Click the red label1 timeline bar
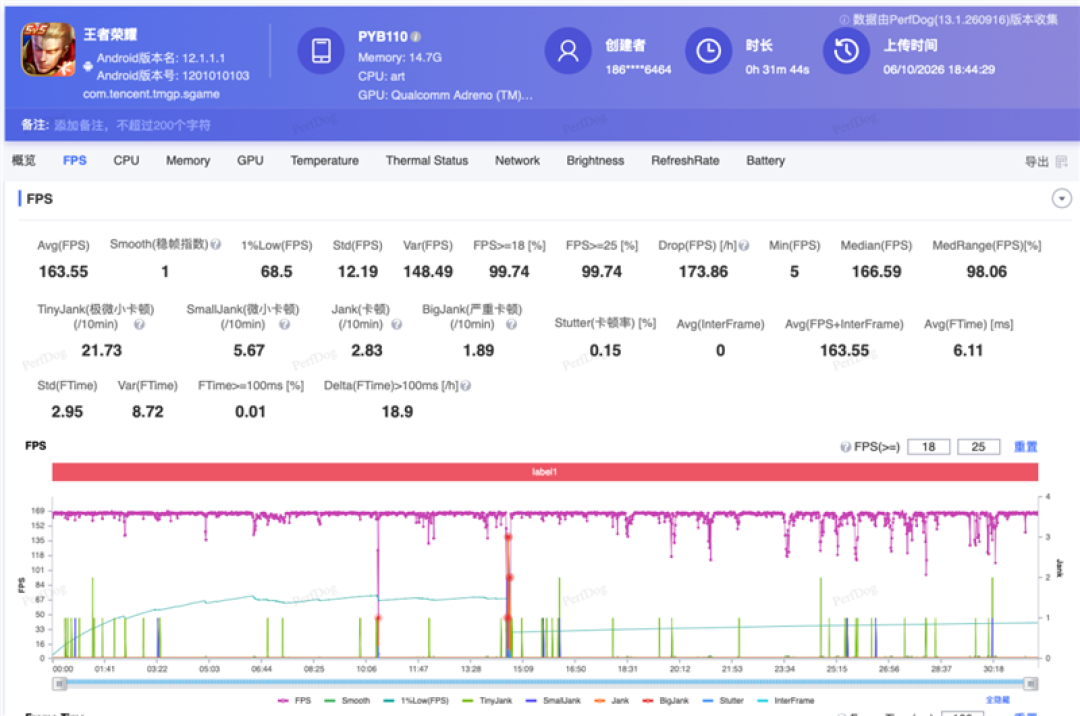 click(x=545, y=472)
